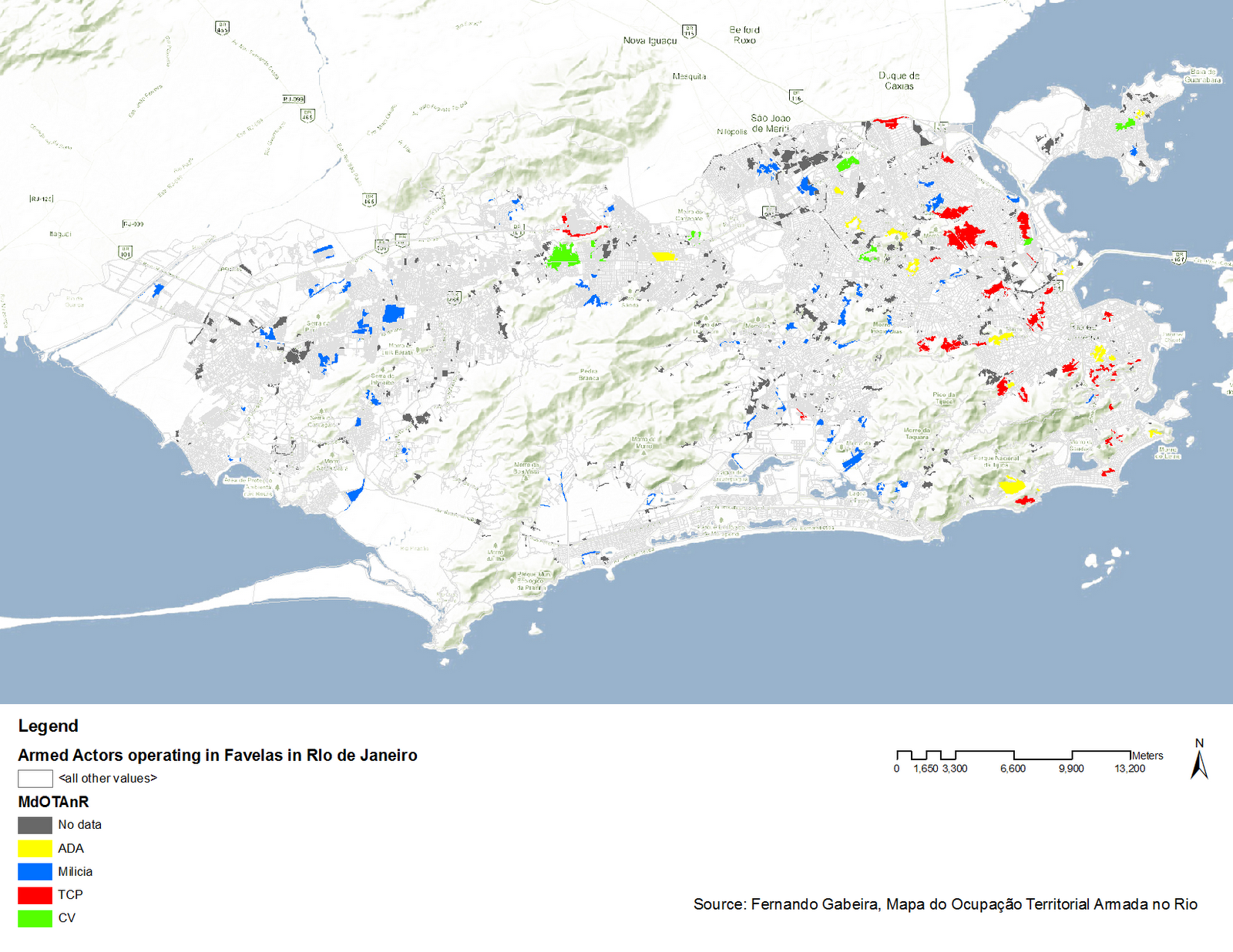Click the all other values label

(x=108, y=779)
